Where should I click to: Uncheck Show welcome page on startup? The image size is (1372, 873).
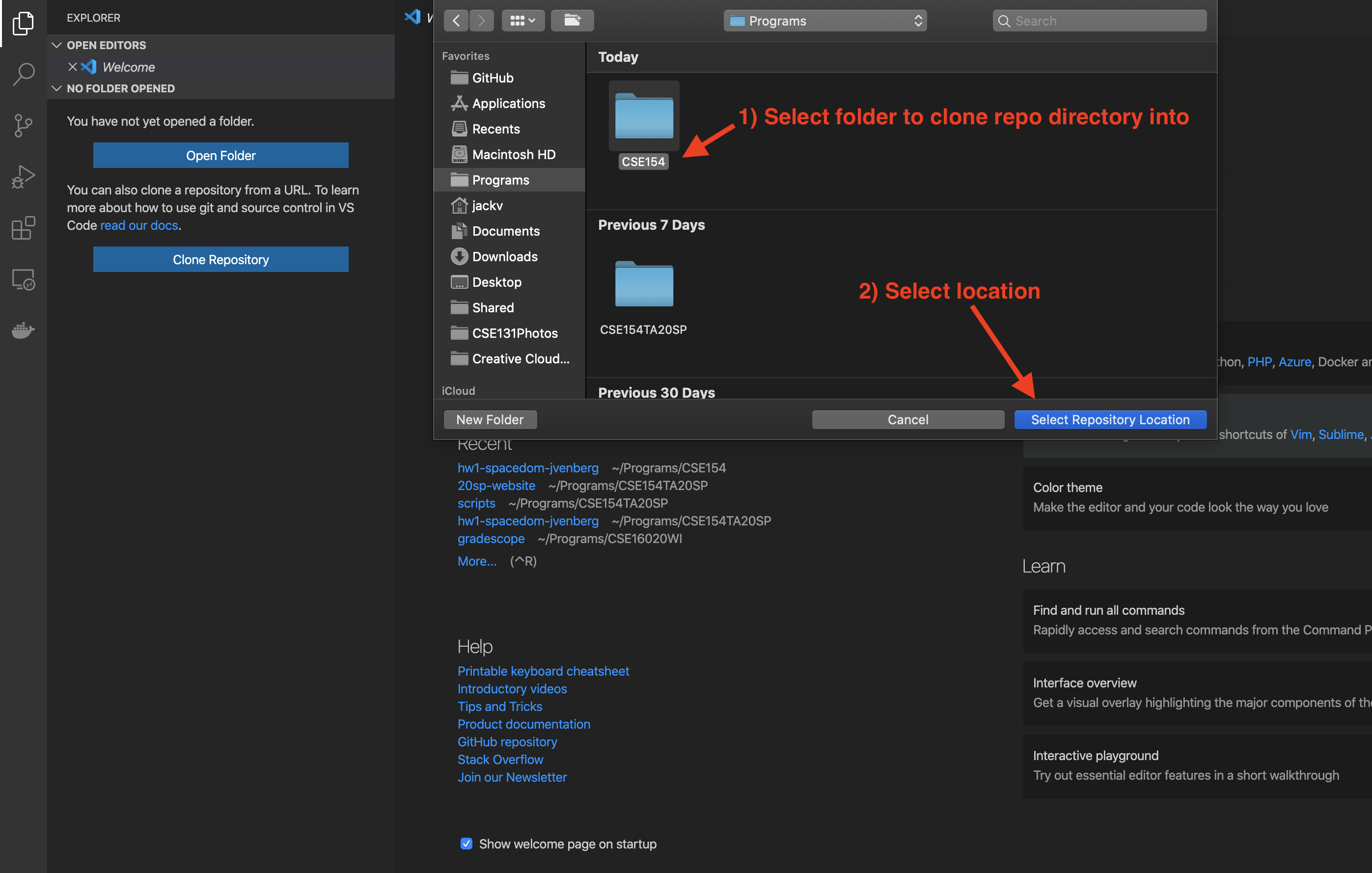[466, 844]
